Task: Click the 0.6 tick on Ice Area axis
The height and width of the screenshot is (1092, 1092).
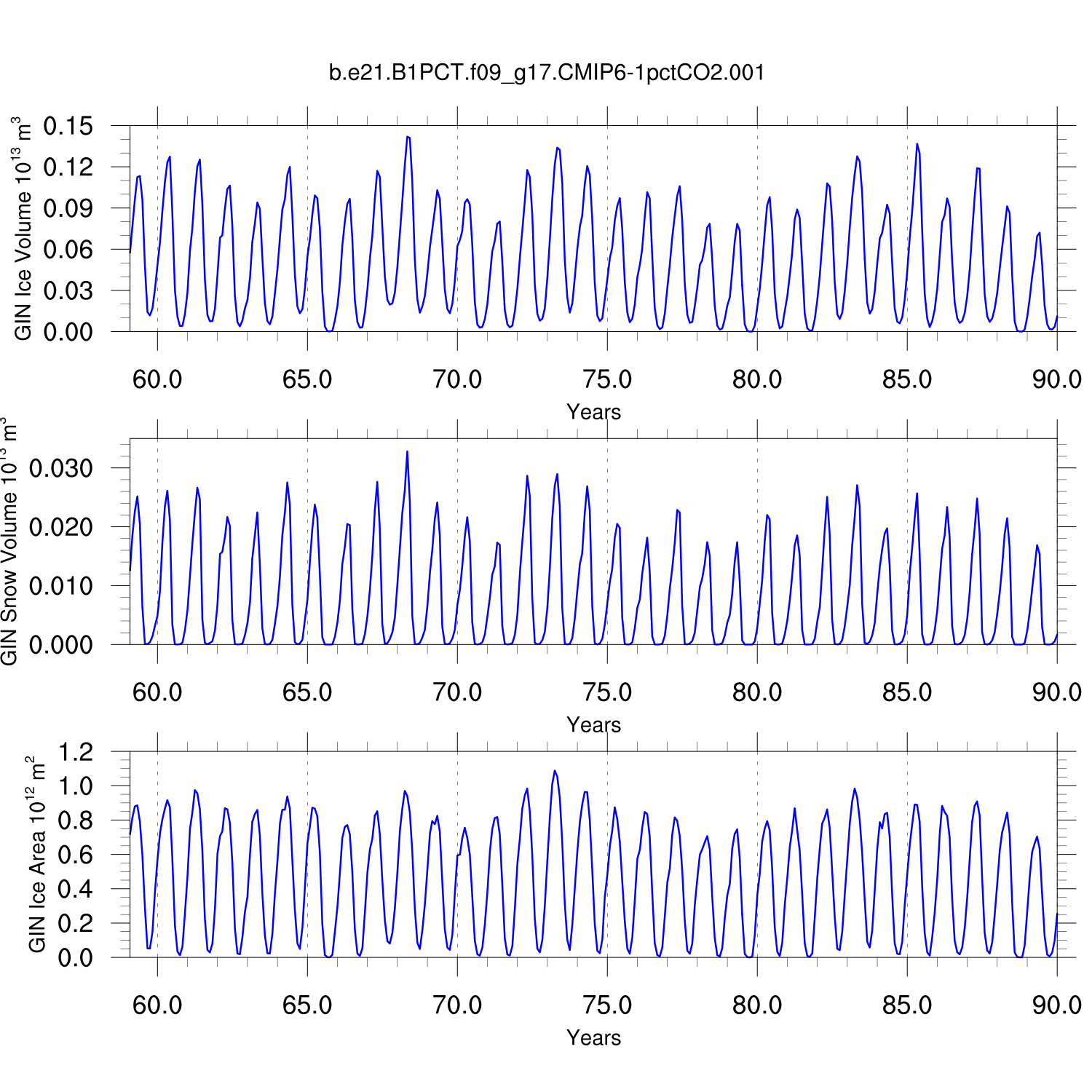Action: tap(76, 855)
